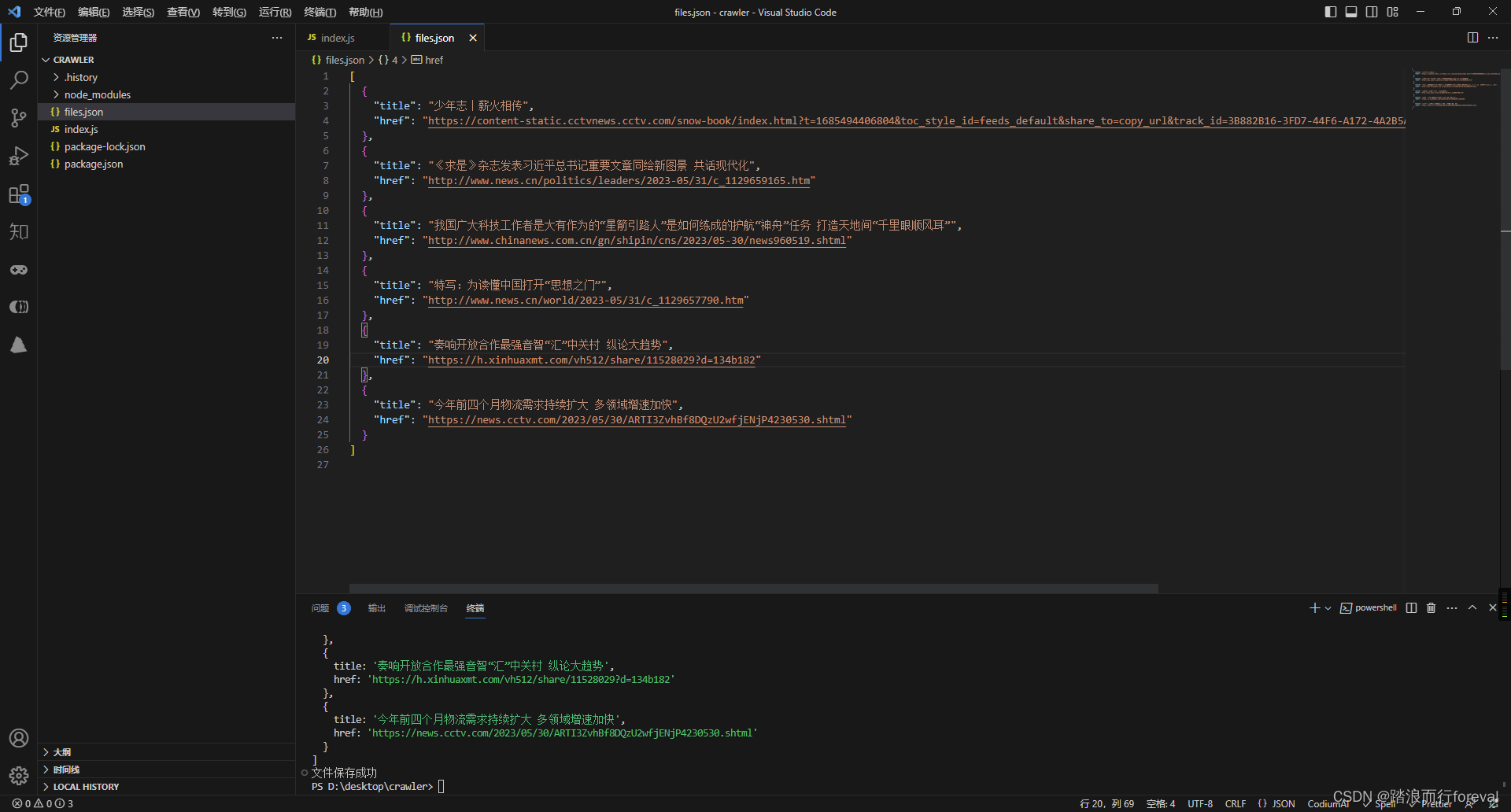This screenshot has height=812, width=1511.
Task: Open the Zhihu extension icon in activity bar
Action: [19, 231]
